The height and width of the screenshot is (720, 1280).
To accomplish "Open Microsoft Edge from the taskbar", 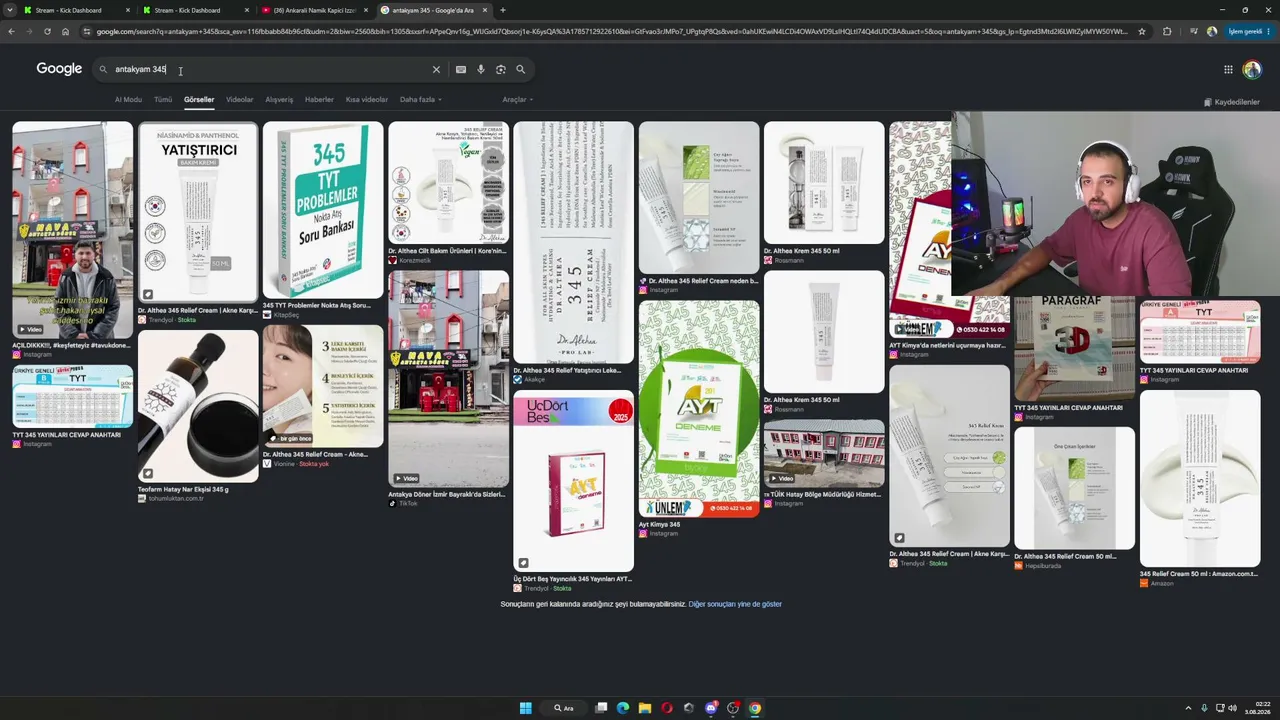I will [x=623, y=708].
